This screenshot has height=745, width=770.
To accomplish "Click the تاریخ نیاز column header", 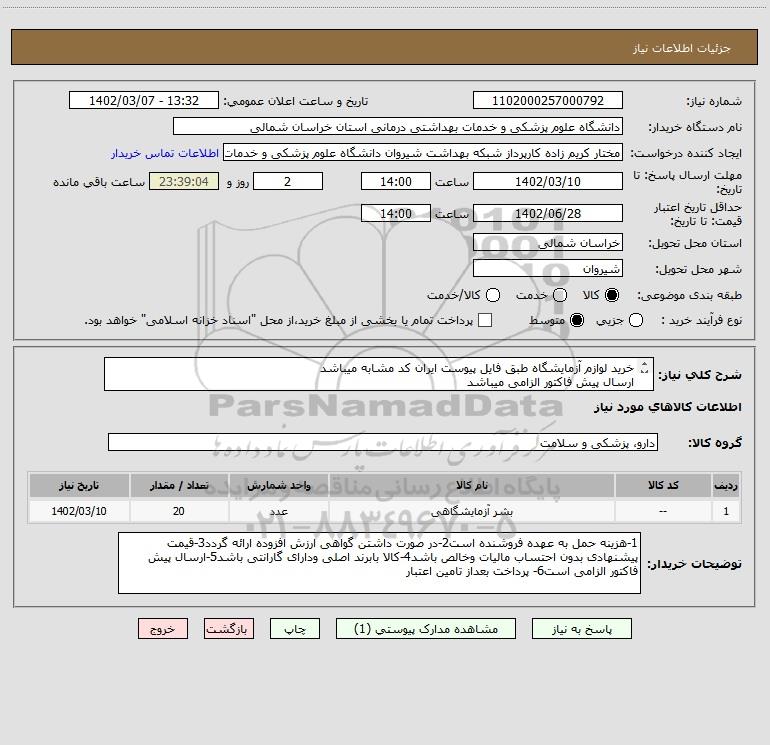I will [x=79, y=486].
